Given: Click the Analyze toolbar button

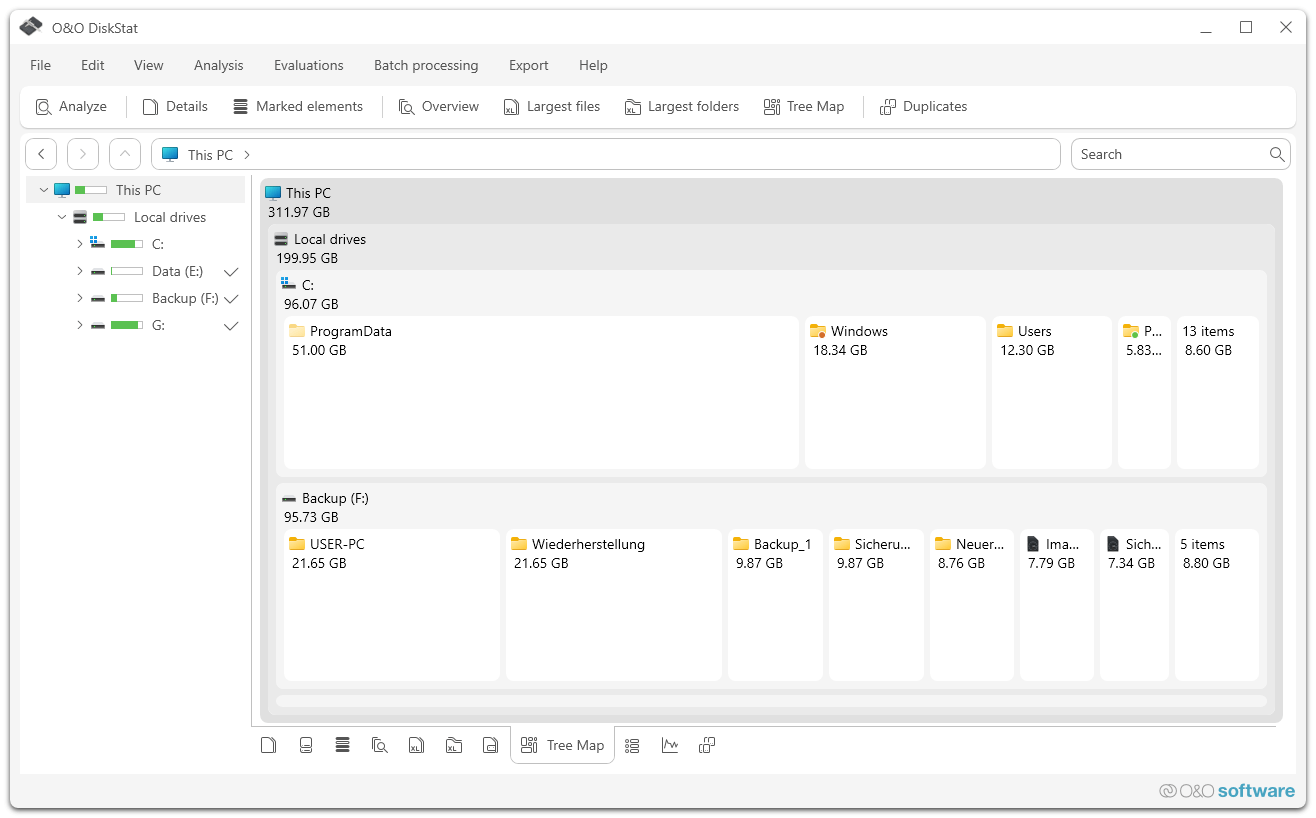Looking at the screenshot, I should tap(71, 107).
